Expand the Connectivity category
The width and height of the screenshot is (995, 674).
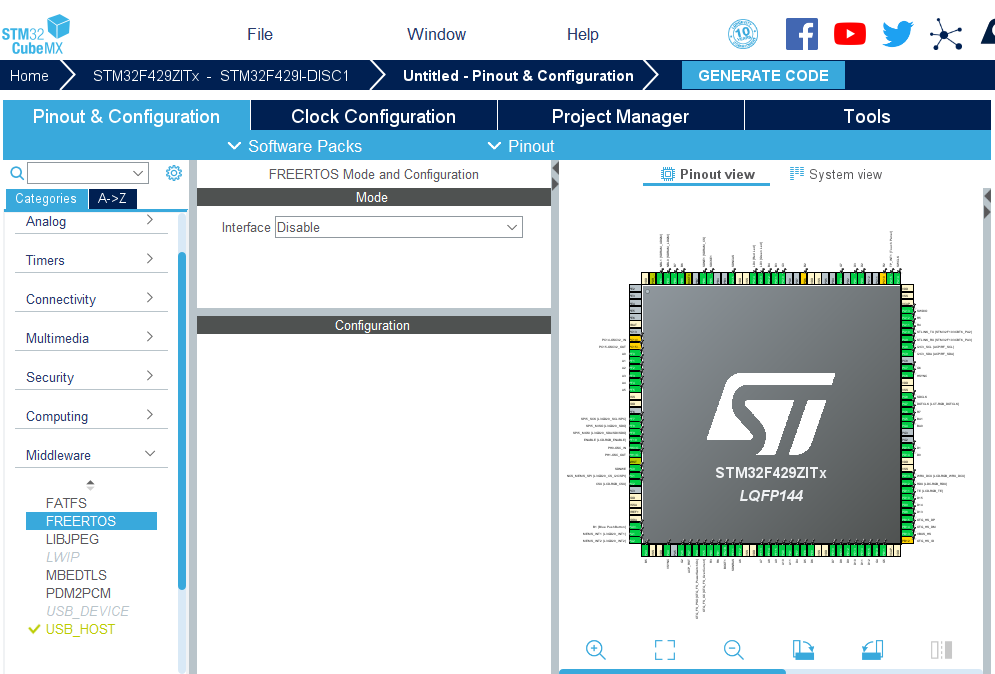pyautogui.click(x=91, y=299)
